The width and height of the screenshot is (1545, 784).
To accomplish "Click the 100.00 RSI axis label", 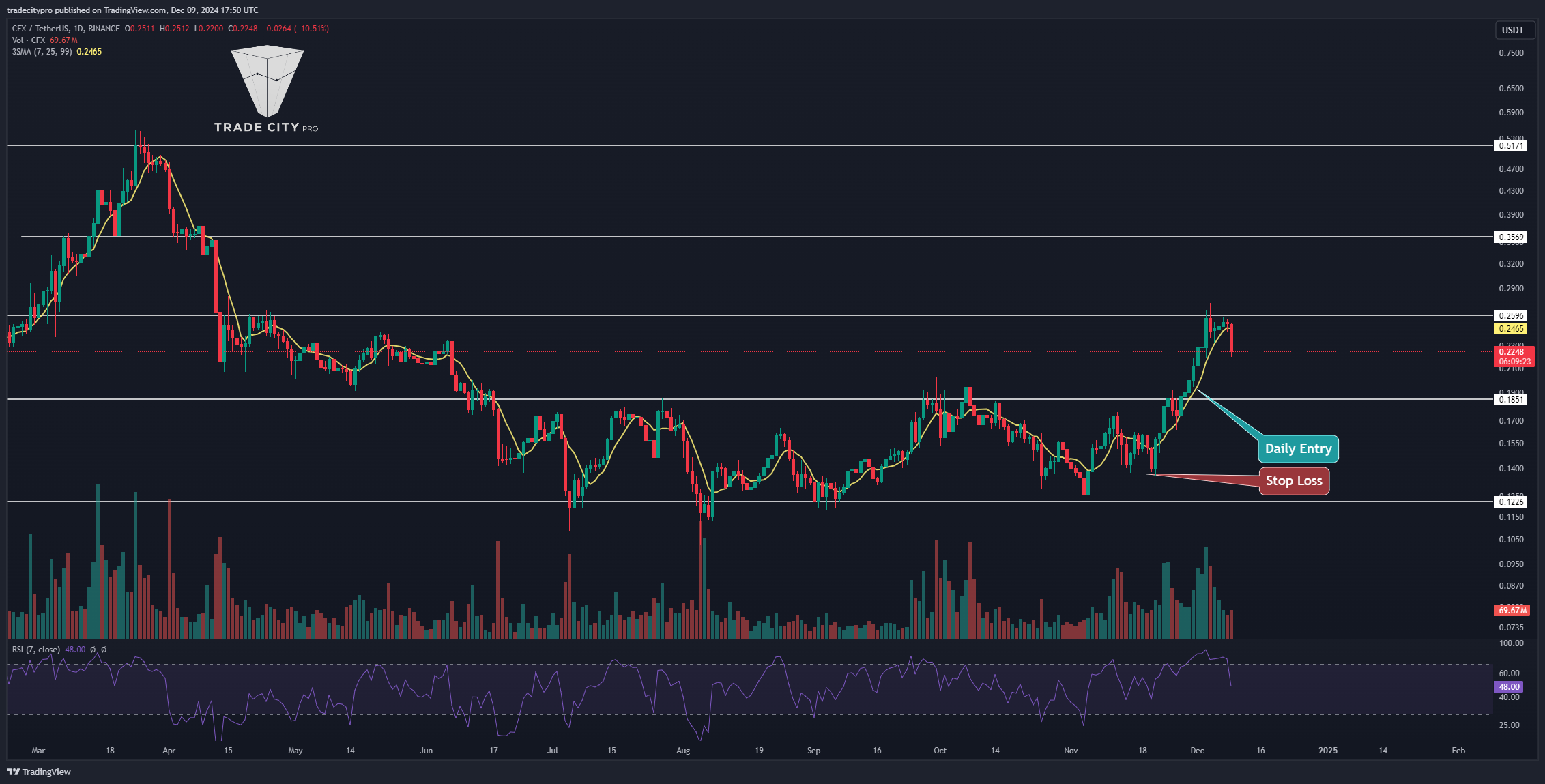I will 1511,643.
